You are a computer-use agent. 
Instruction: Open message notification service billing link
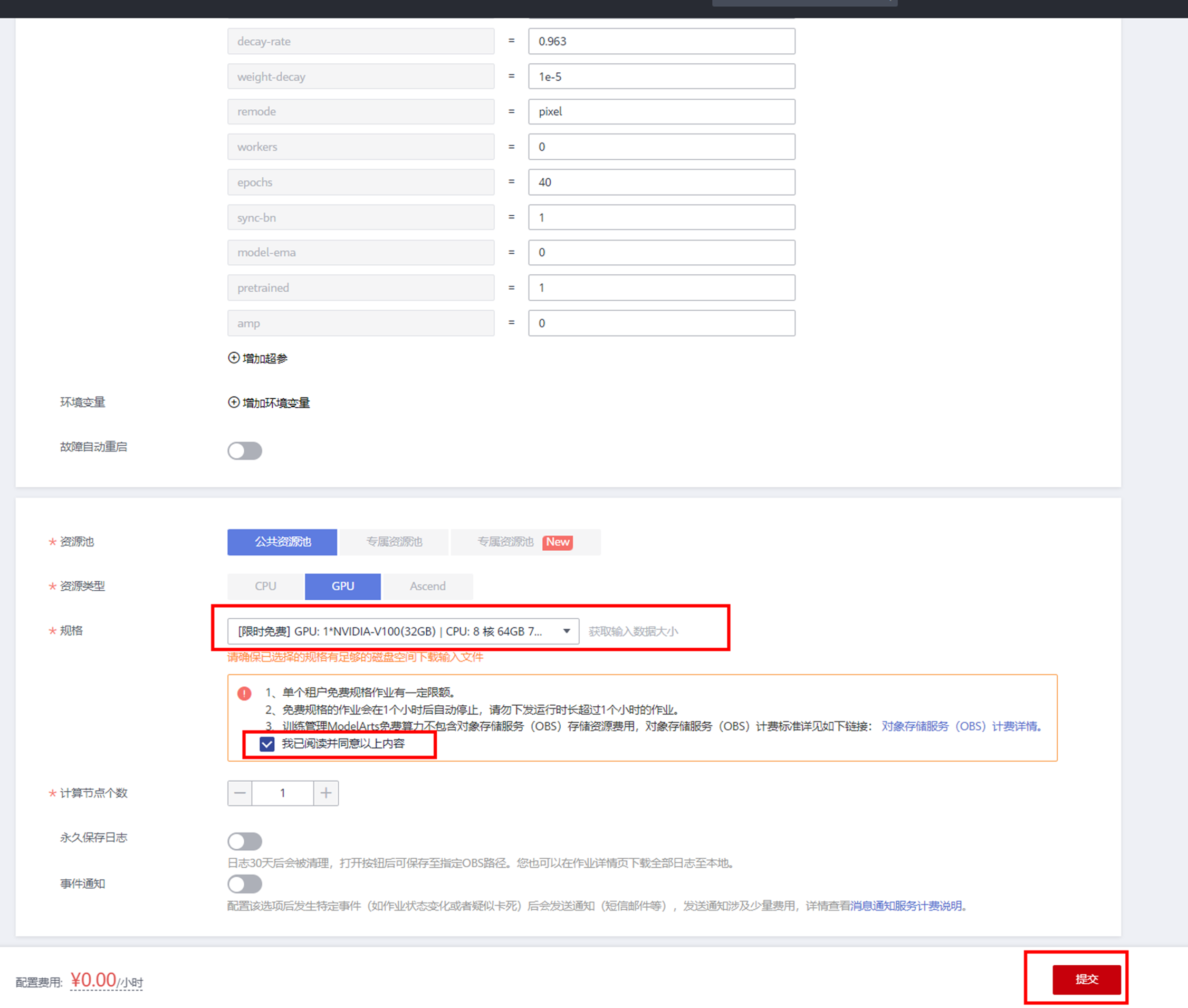click(906, 906)
